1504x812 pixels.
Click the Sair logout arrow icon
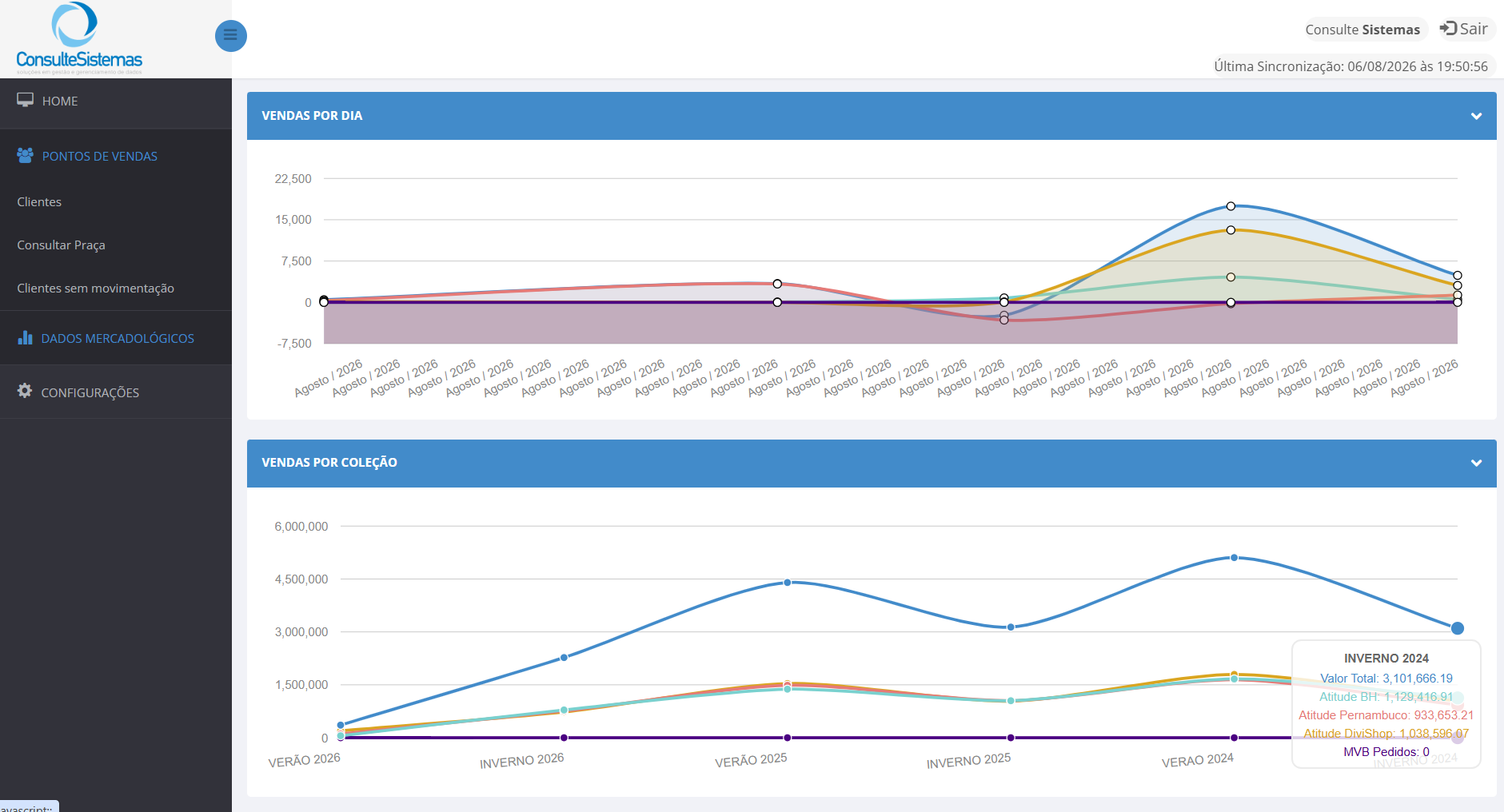click(1448, 29)
